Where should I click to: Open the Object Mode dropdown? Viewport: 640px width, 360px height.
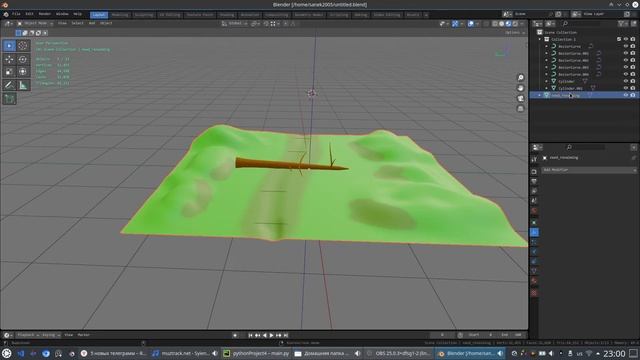[x=35, y=23]
